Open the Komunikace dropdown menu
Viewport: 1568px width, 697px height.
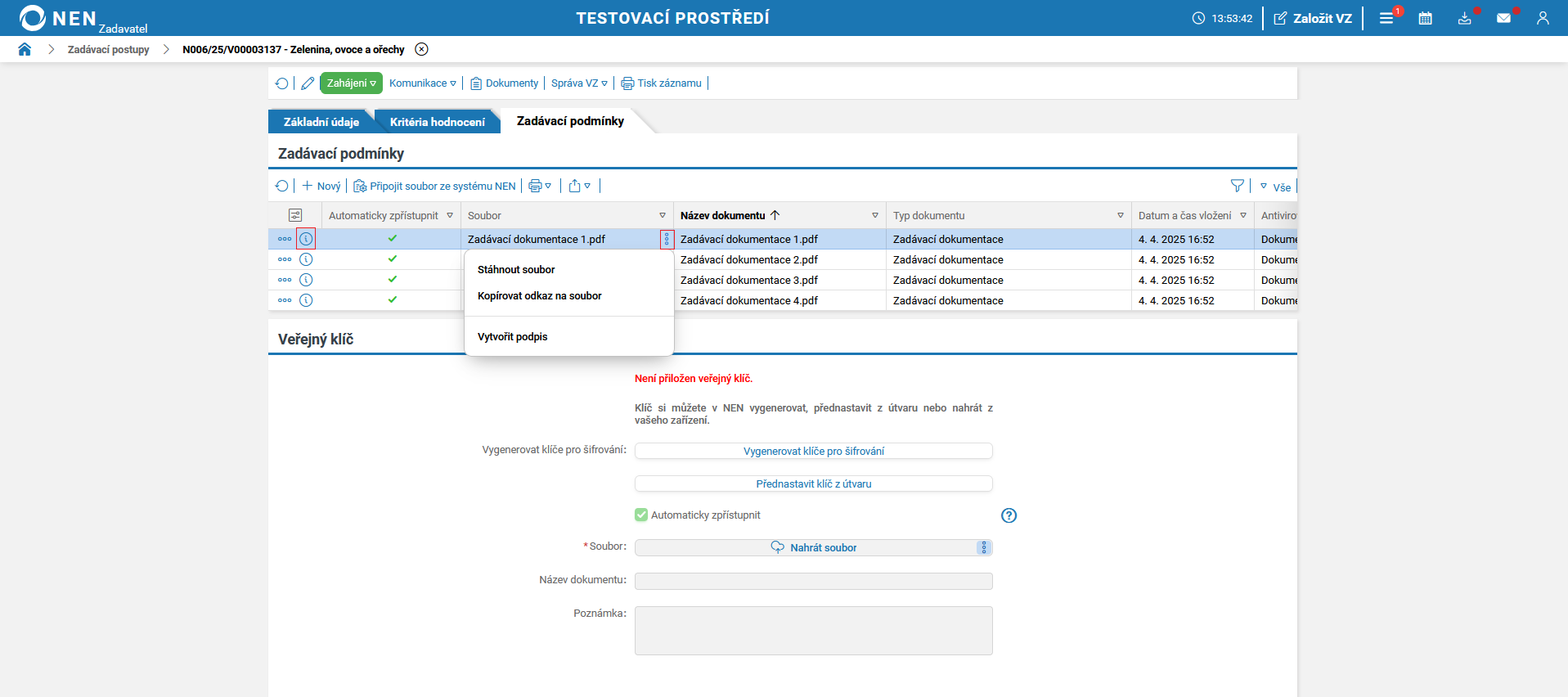click(422, 83)
